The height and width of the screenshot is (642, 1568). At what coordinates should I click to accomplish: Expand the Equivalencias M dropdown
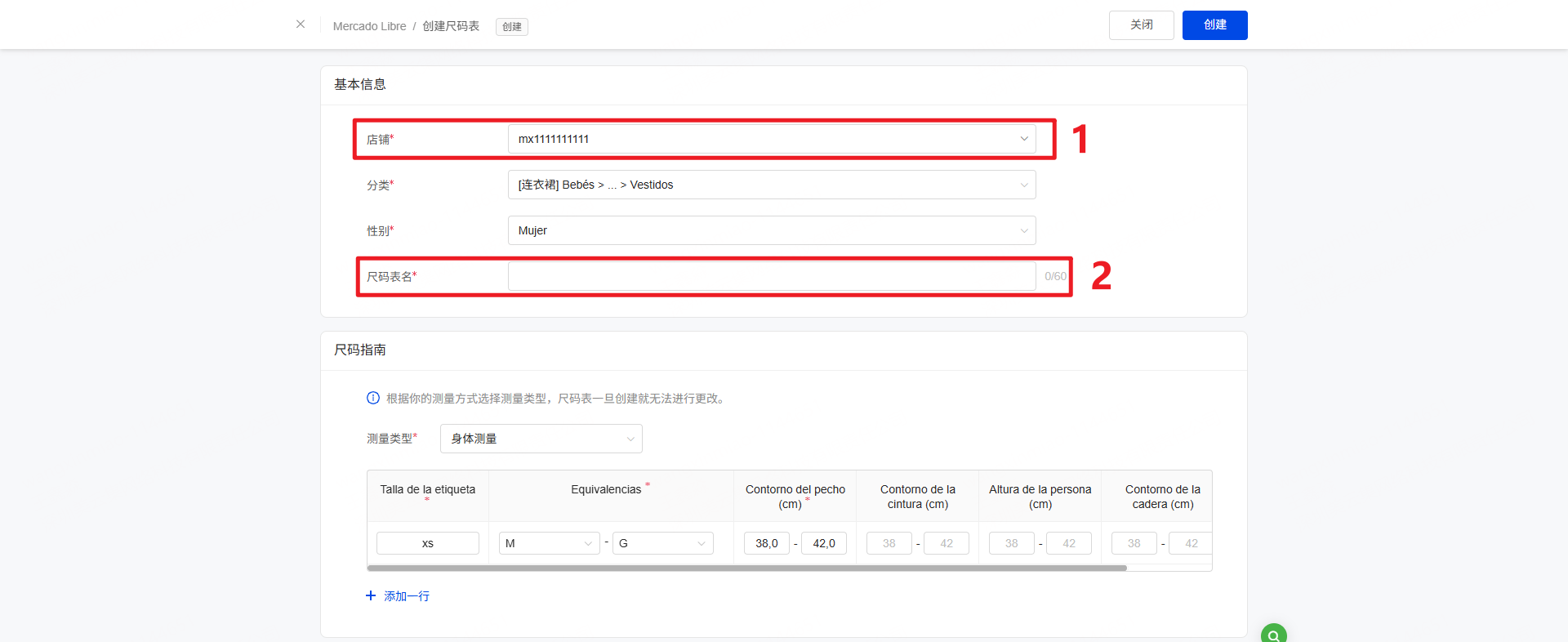pyautogui.click(x=549, y=543)
